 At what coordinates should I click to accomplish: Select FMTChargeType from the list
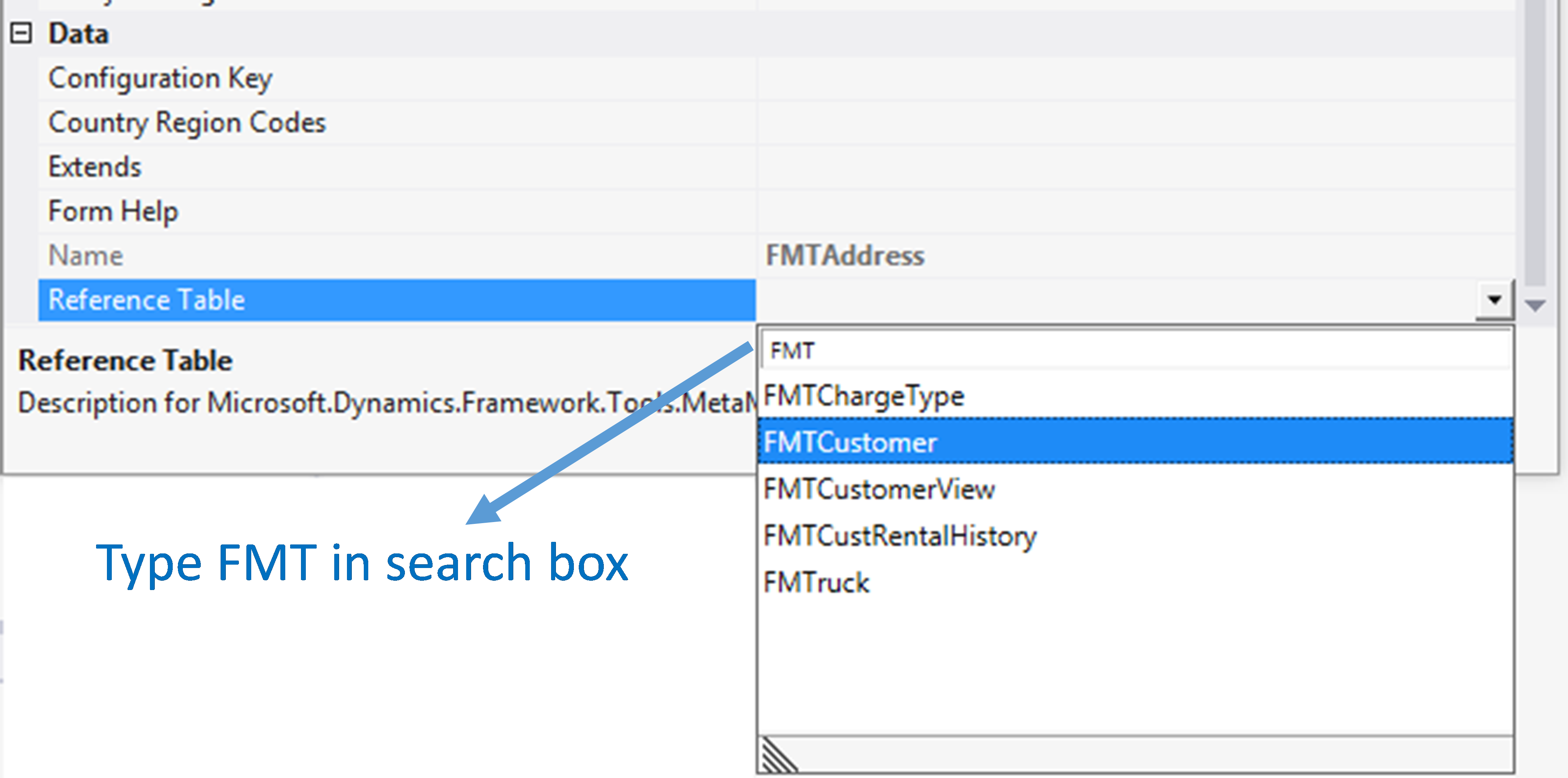pyautogui.click(x=864, y=396)
